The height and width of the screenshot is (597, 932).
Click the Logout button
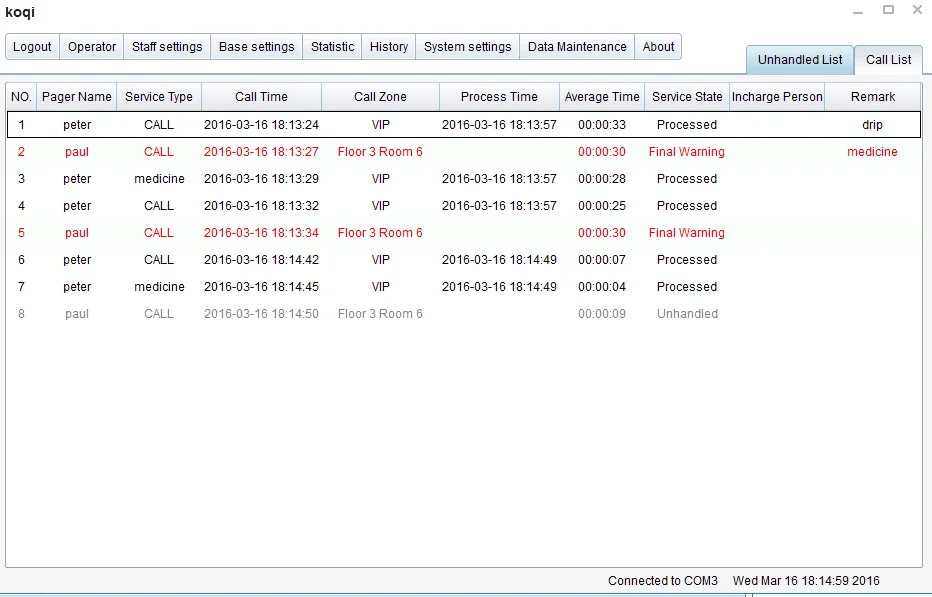(x=32, y=47)
